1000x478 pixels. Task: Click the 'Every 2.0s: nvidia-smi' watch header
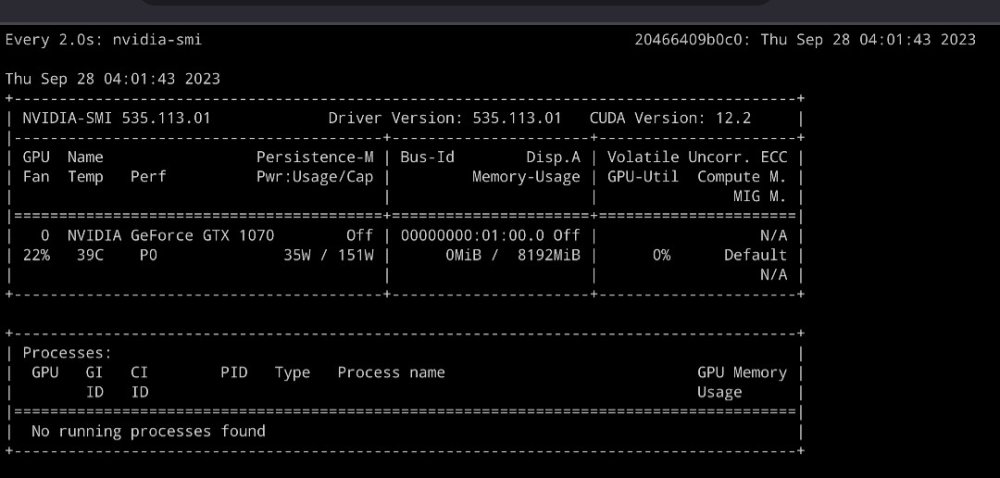point(103,40)
